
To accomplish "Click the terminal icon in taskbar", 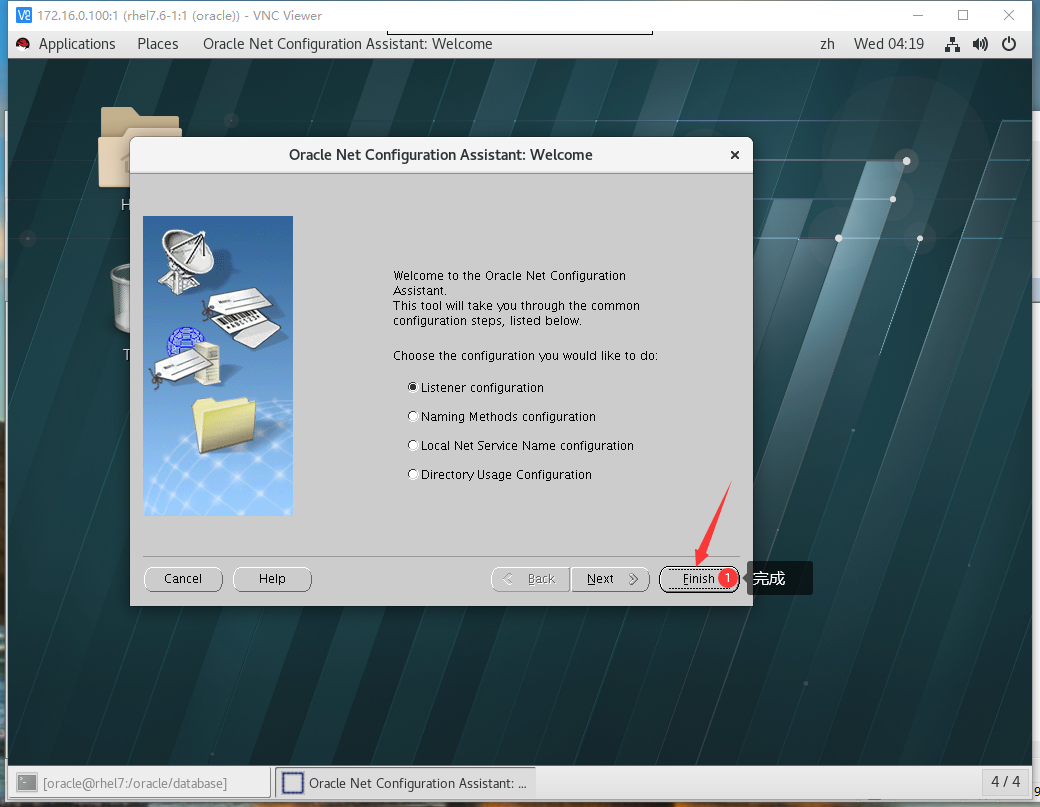I will pos(27,782).
